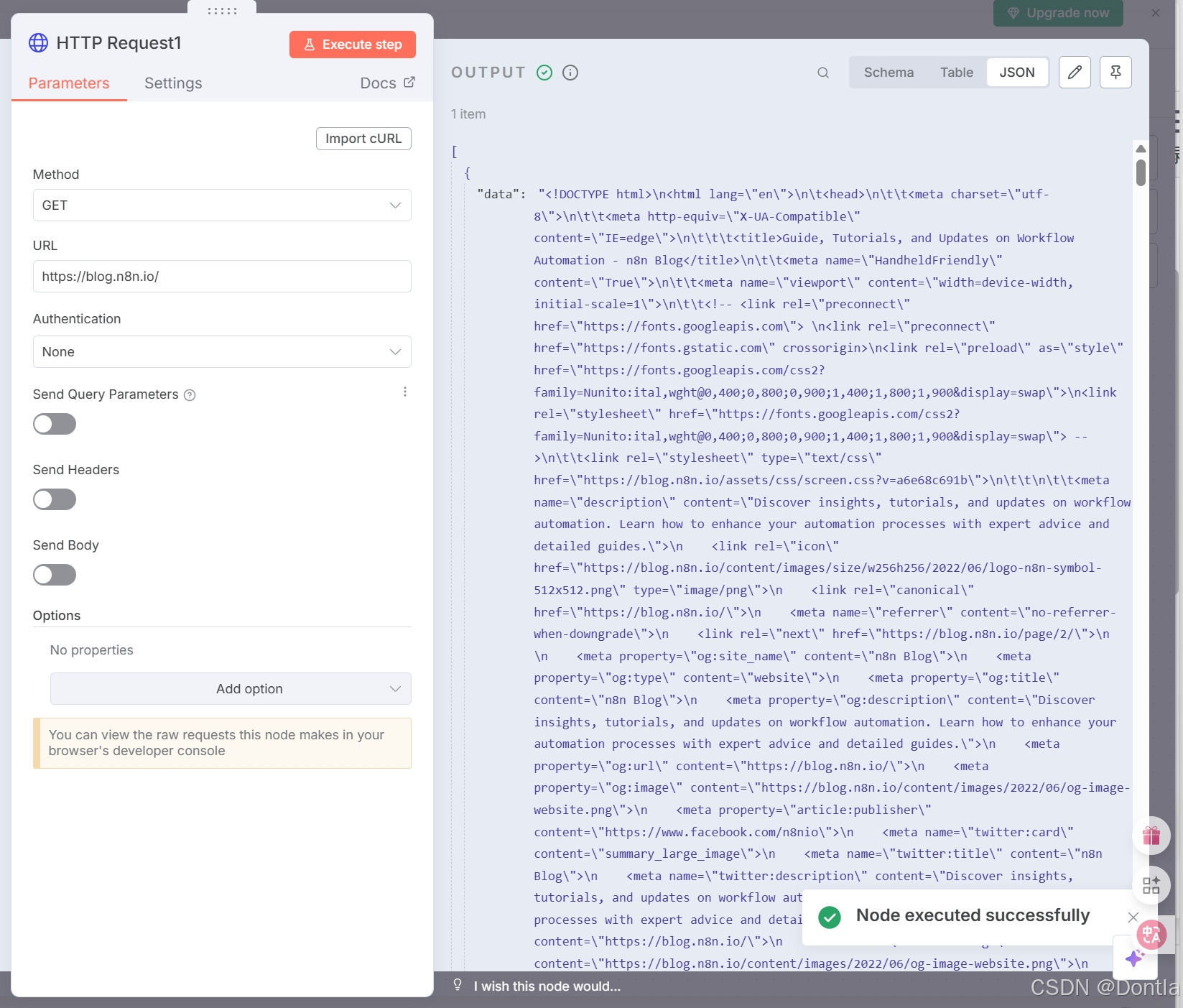Click the Execute step button
Screen dimensions: 1183x1008
[x=352, y=45]
